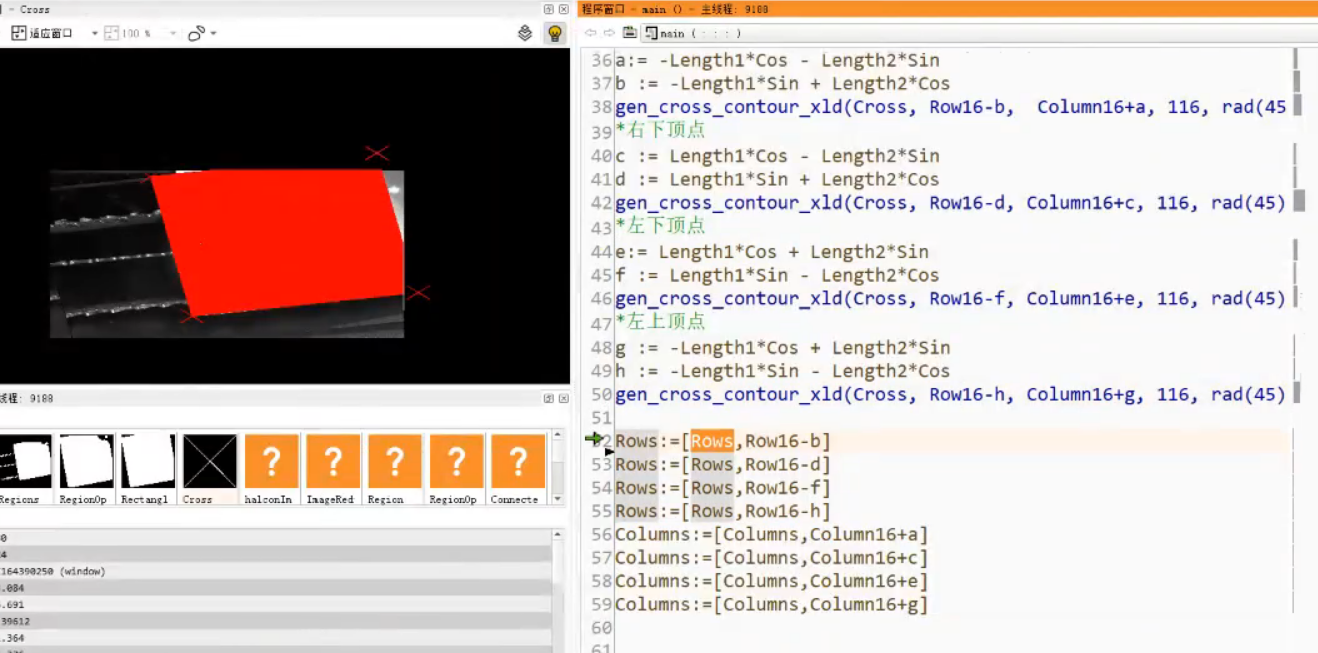The width and height of the screenshot is (1318, 653).
Task: Open the fit-to-window scaling icon
Action: [x=18, y=32]
